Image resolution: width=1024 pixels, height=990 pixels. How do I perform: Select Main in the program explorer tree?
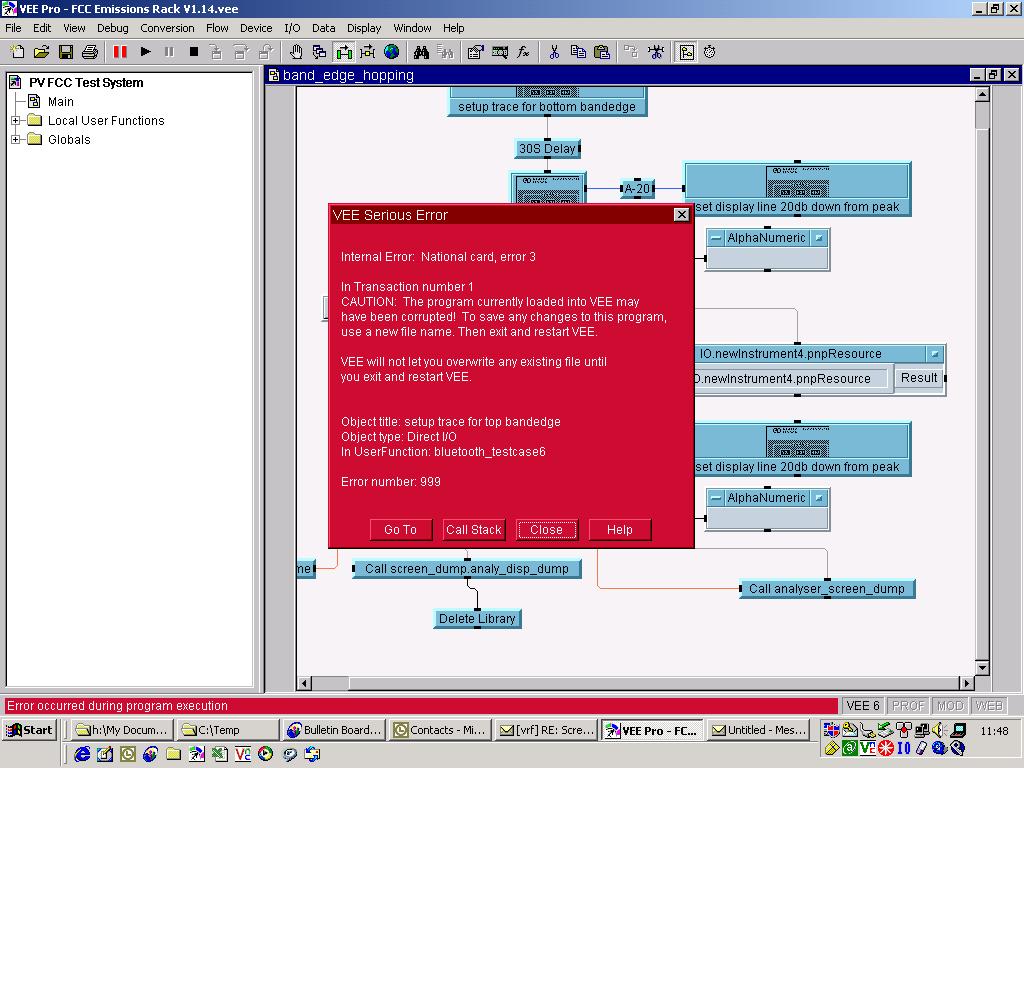60,102
